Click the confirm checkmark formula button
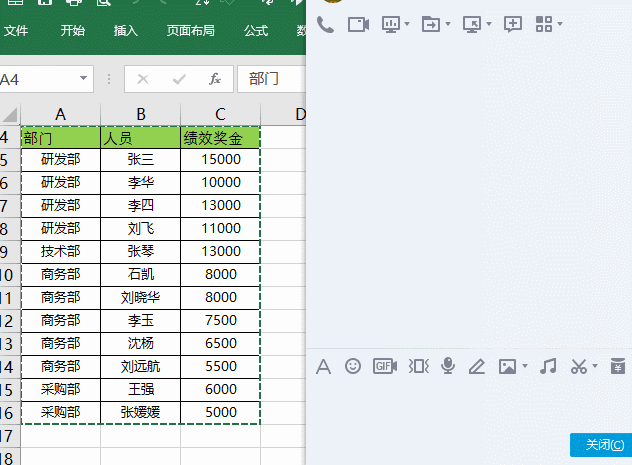This screenshot has height=465, width=632. [179, 79]
